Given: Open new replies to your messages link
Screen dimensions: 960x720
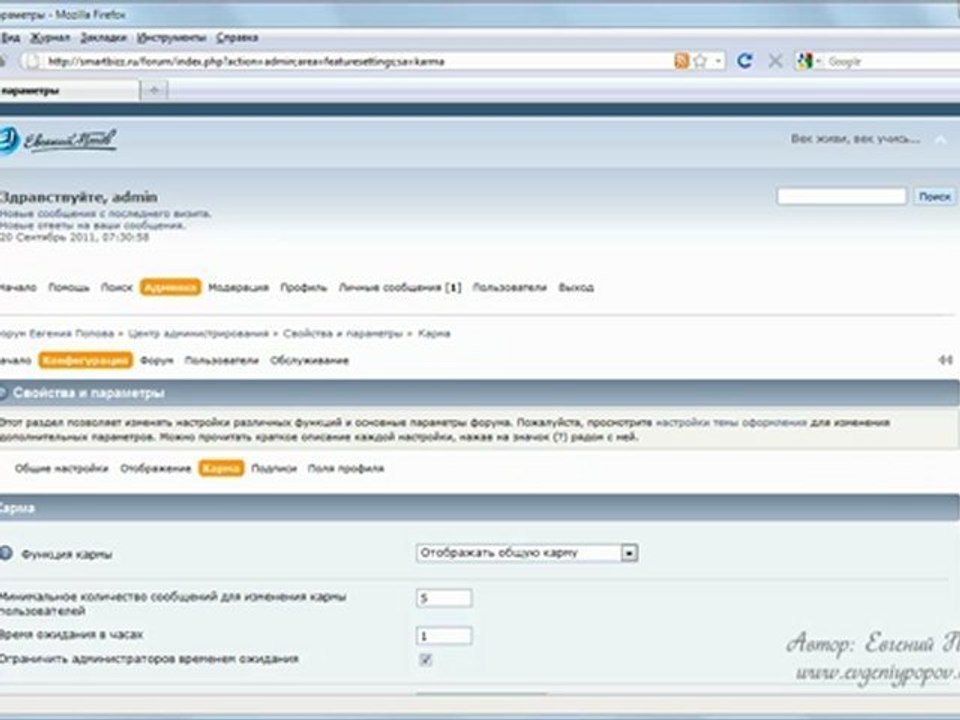Looking at the screenshot, I should click(x=92, y=225).
